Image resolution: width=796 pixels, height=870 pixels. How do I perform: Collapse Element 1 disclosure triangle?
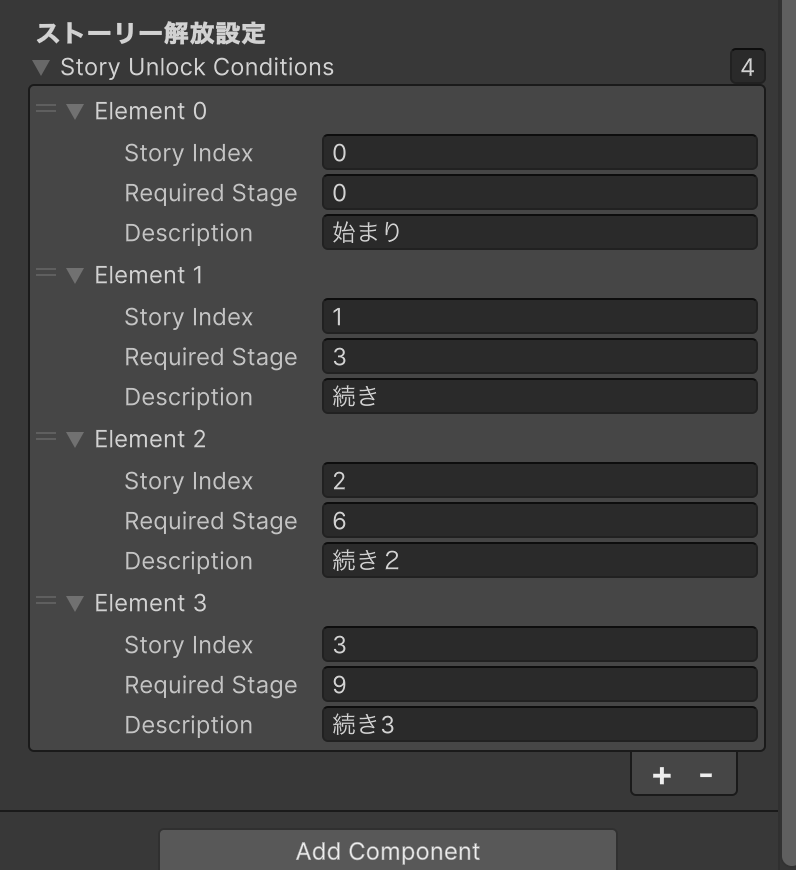click(x=75, y=275)
